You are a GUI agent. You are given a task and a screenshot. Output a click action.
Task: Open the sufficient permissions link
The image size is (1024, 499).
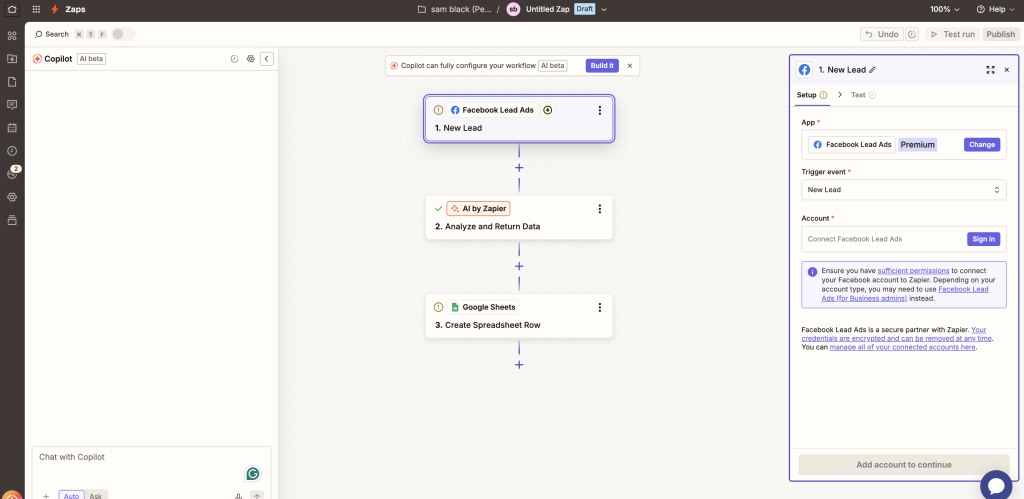click(x=913, y=270)
